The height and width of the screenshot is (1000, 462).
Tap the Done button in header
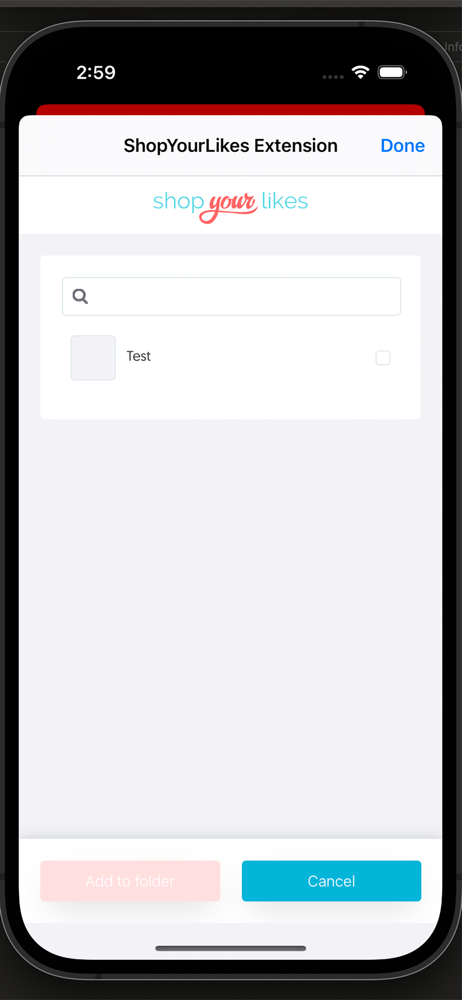(x=402, y=146)
